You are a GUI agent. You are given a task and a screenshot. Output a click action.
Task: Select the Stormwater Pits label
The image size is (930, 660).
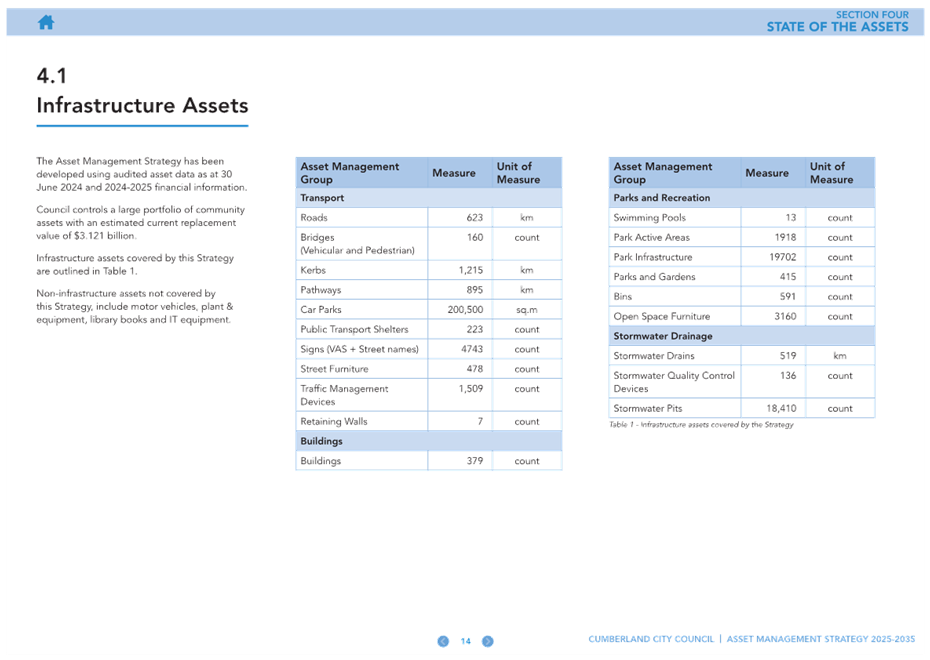point(648,409)
